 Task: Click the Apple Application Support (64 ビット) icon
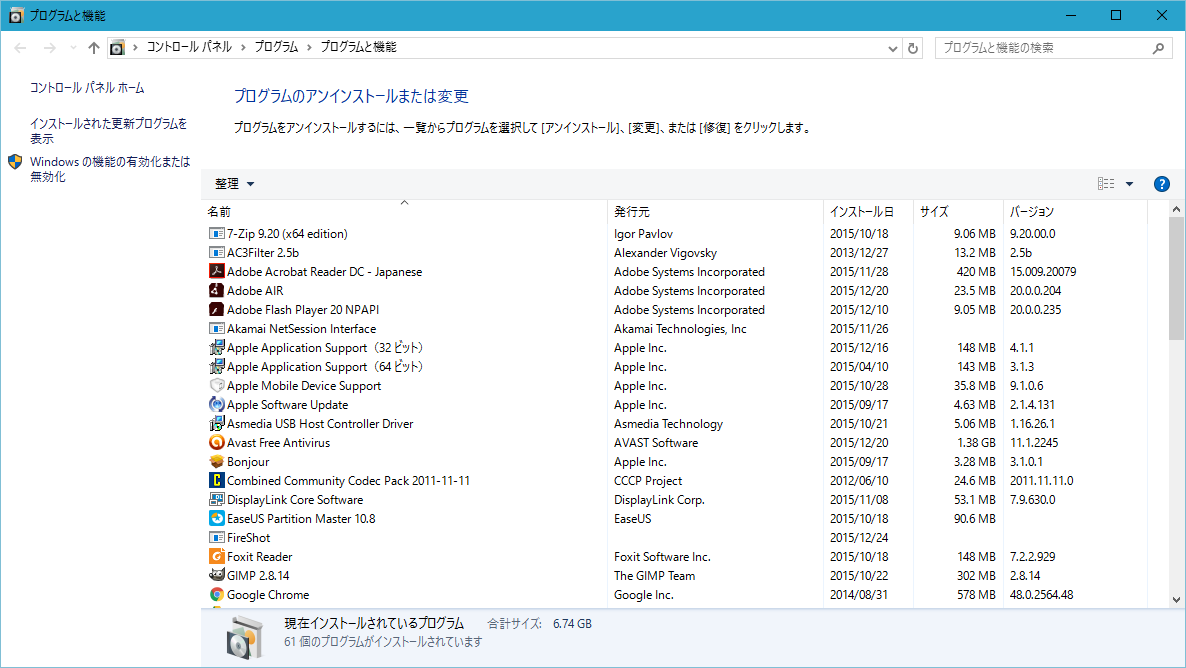[x=217, y=366]
